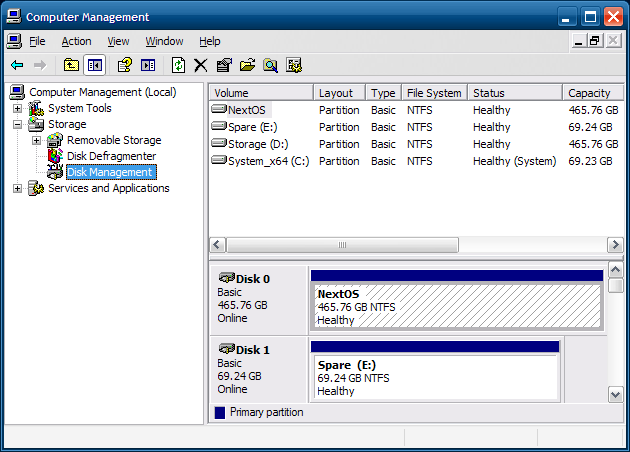This screenshot has width=630, height=452.
Task: Click the Computer Management title bar icon
Action: click(14, 17)
